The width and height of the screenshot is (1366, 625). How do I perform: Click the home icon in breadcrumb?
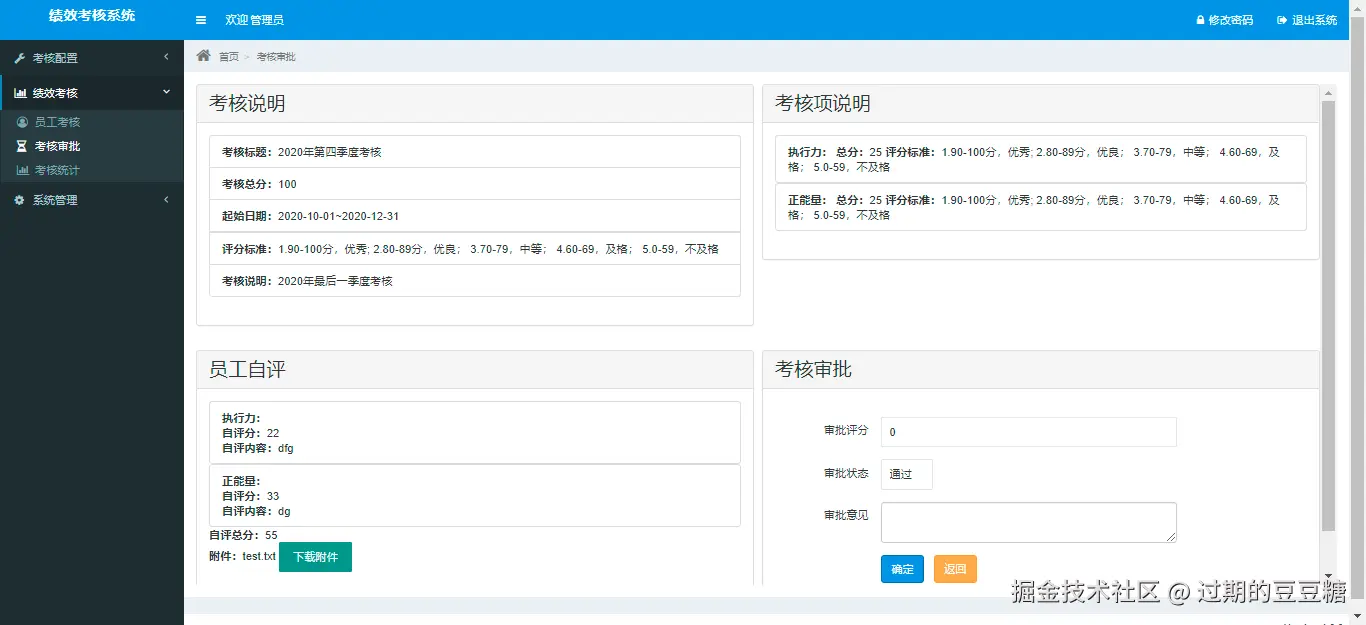pyautogui.click(x=204, y=56)
